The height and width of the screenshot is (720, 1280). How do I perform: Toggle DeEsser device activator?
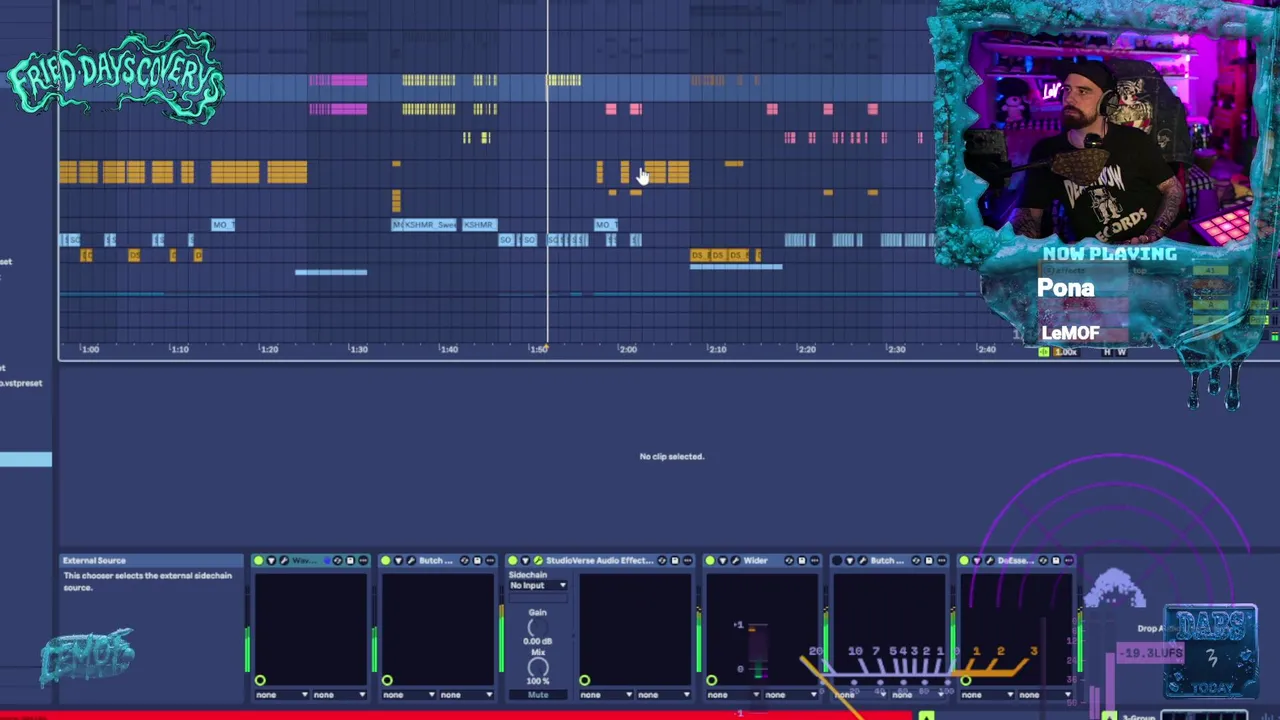pos(964,561)
